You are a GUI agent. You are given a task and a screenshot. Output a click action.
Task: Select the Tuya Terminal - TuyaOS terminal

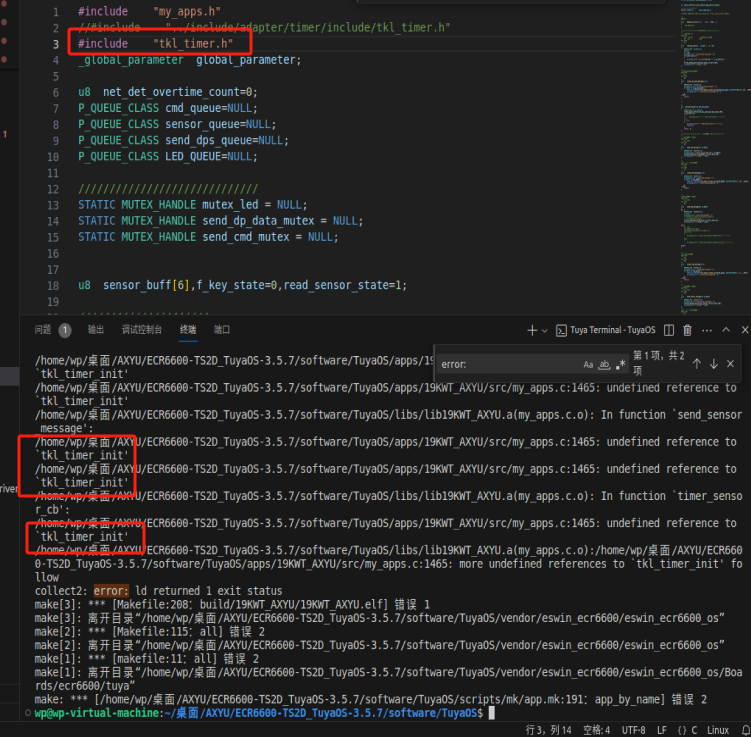606,330
